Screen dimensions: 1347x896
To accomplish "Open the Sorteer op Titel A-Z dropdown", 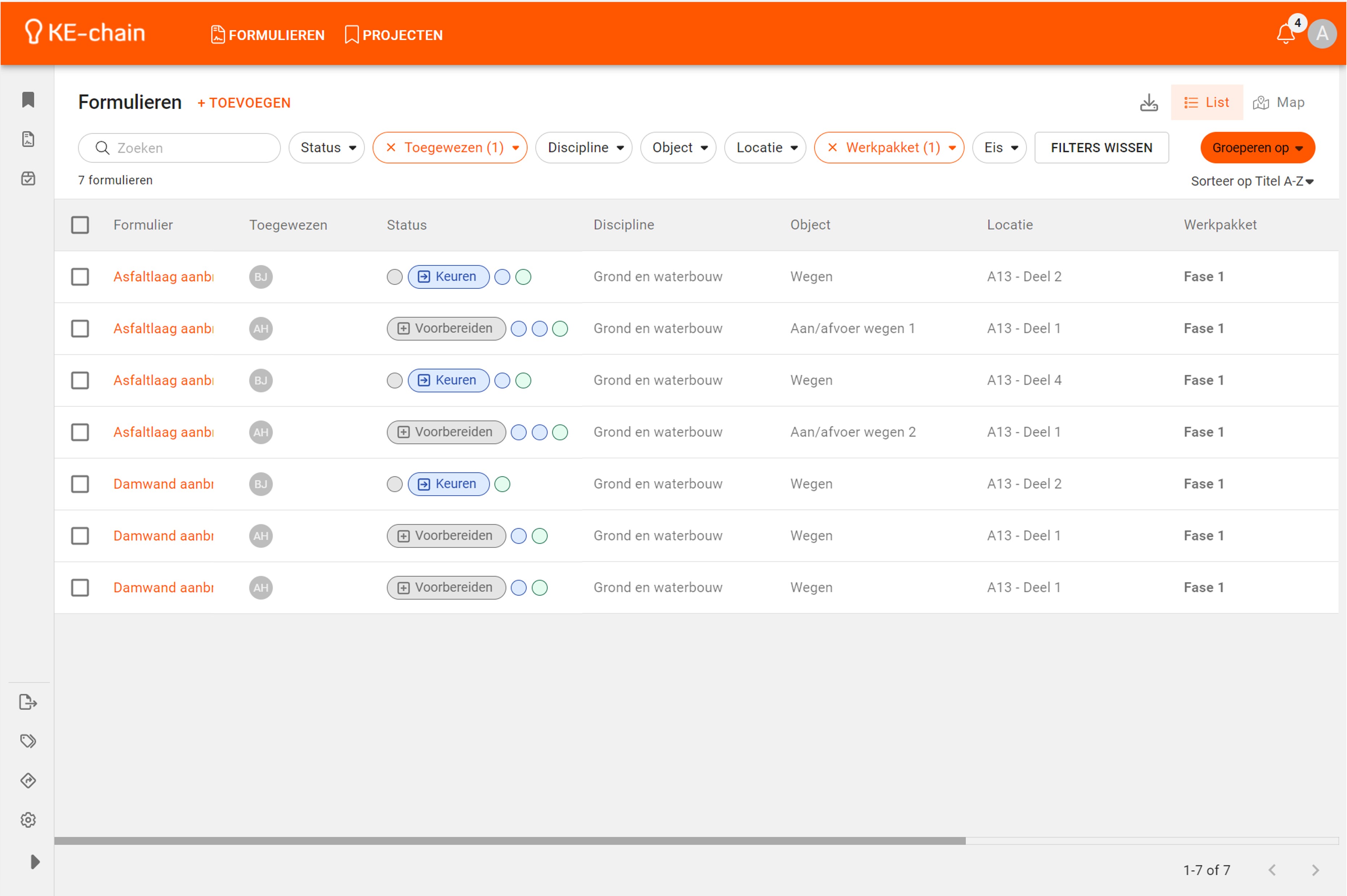I will (x=1251, y=181).
